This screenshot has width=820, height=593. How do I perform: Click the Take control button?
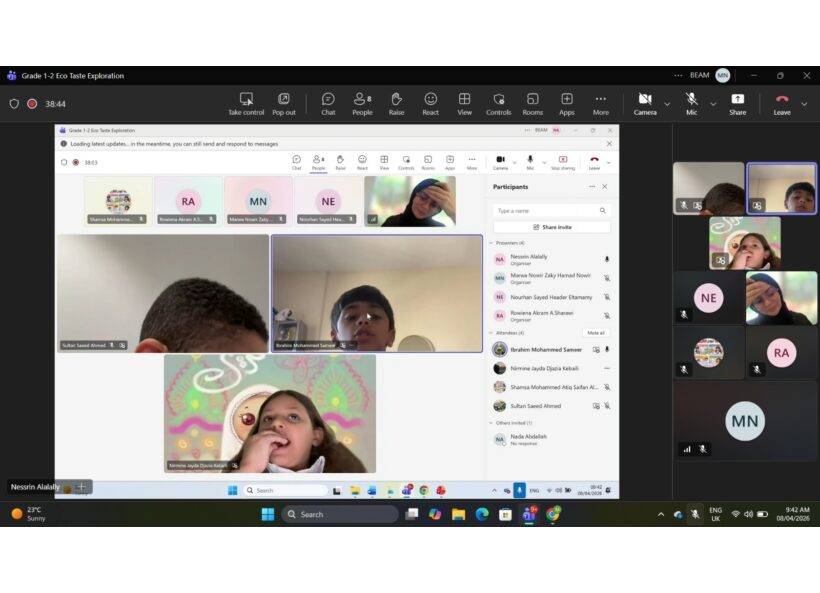pos(246,103)
